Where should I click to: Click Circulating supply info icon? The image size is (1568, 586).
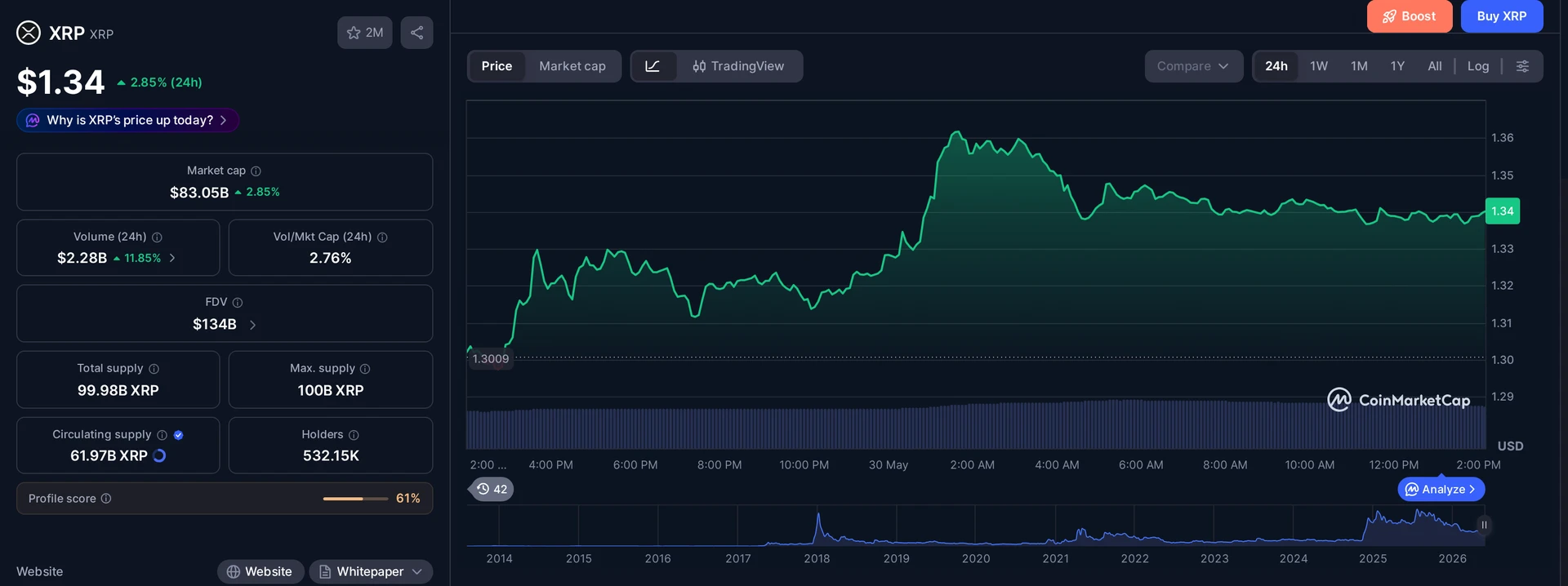(162, 435)
